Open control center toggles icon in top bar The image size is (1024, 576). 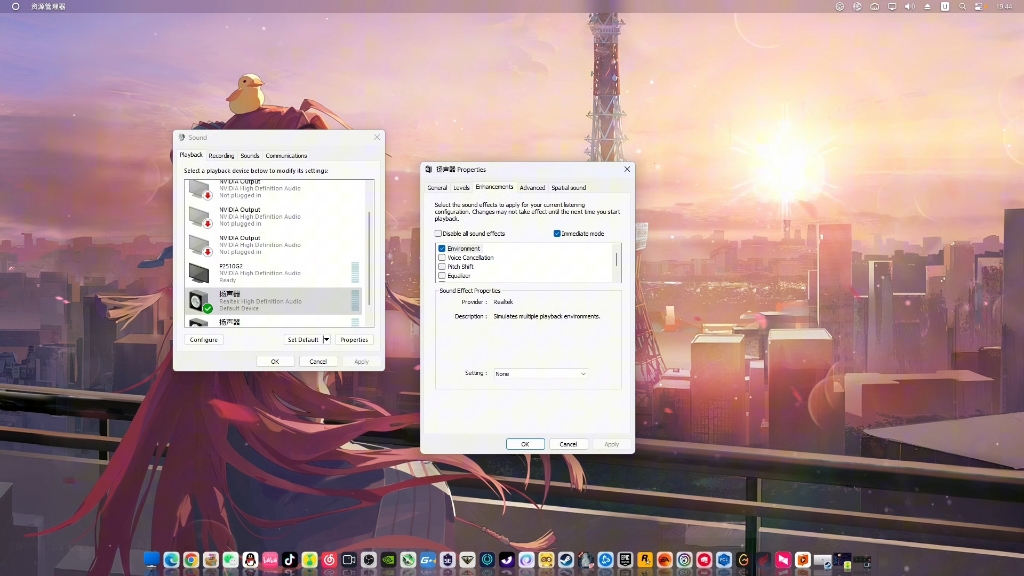979,7
